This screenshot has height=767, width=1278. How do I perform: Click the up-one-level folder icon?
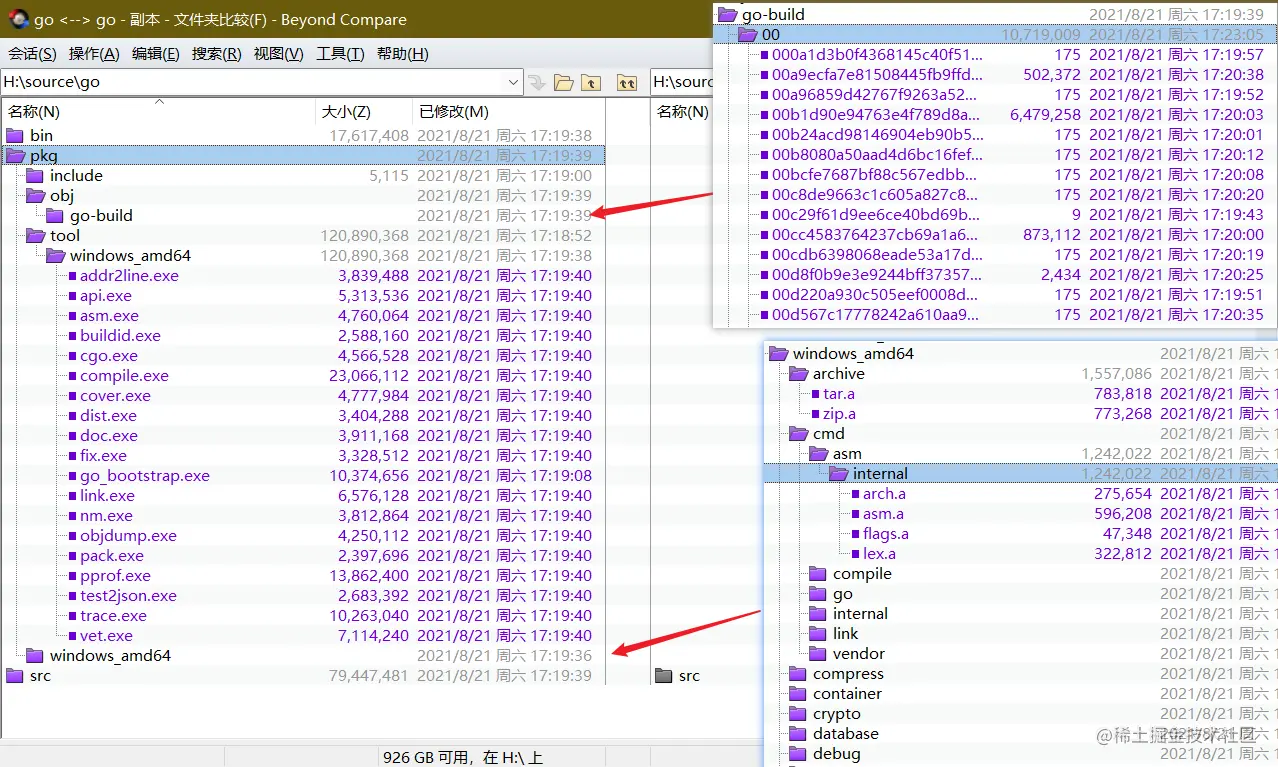point(591,82)
